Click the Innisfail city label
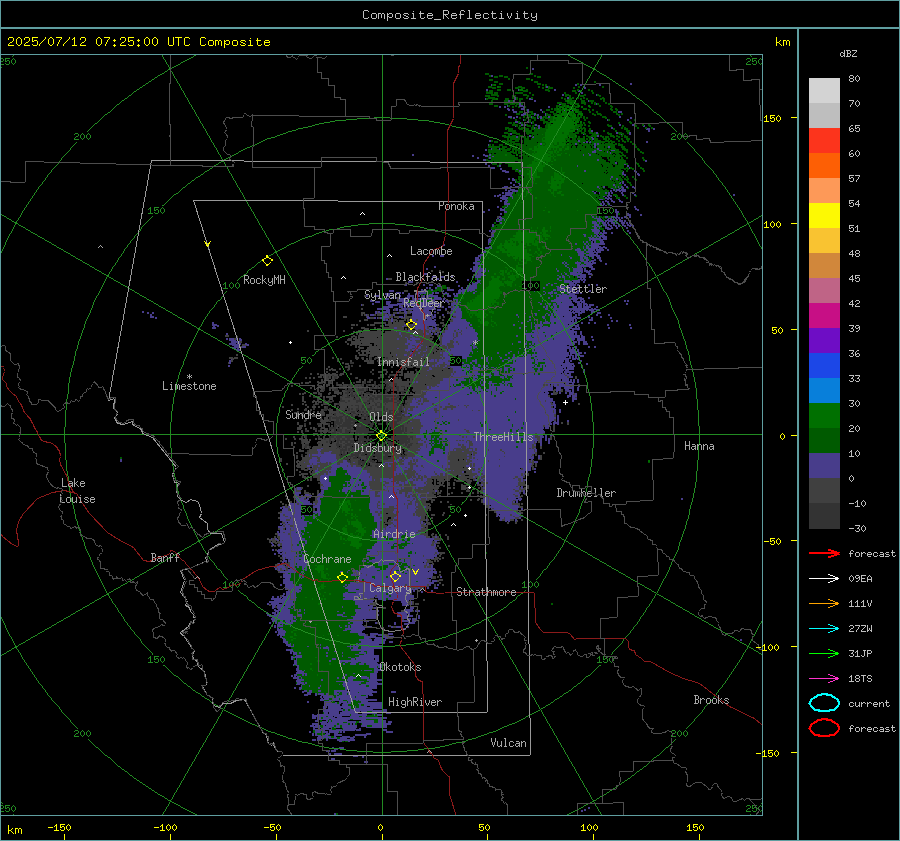900x841 pixels. pos(403,362)
